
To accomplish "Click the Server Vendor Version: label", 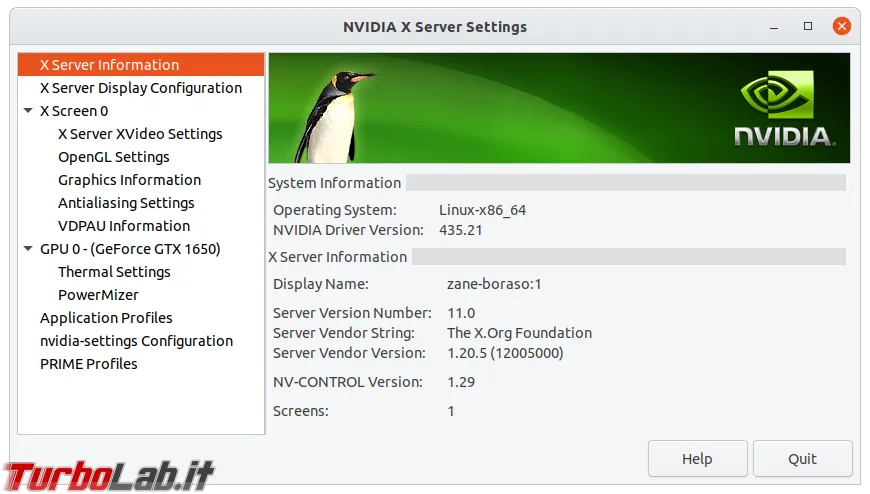I will 349,353.
